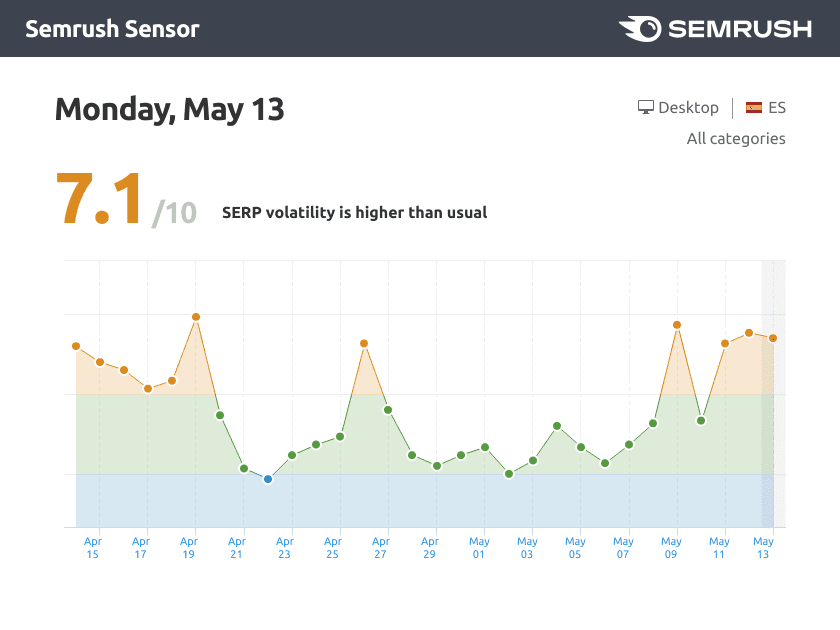The image size is (840, 630).
Task: Click the blue low-volatility data point
Action: (x=268, y=479)
